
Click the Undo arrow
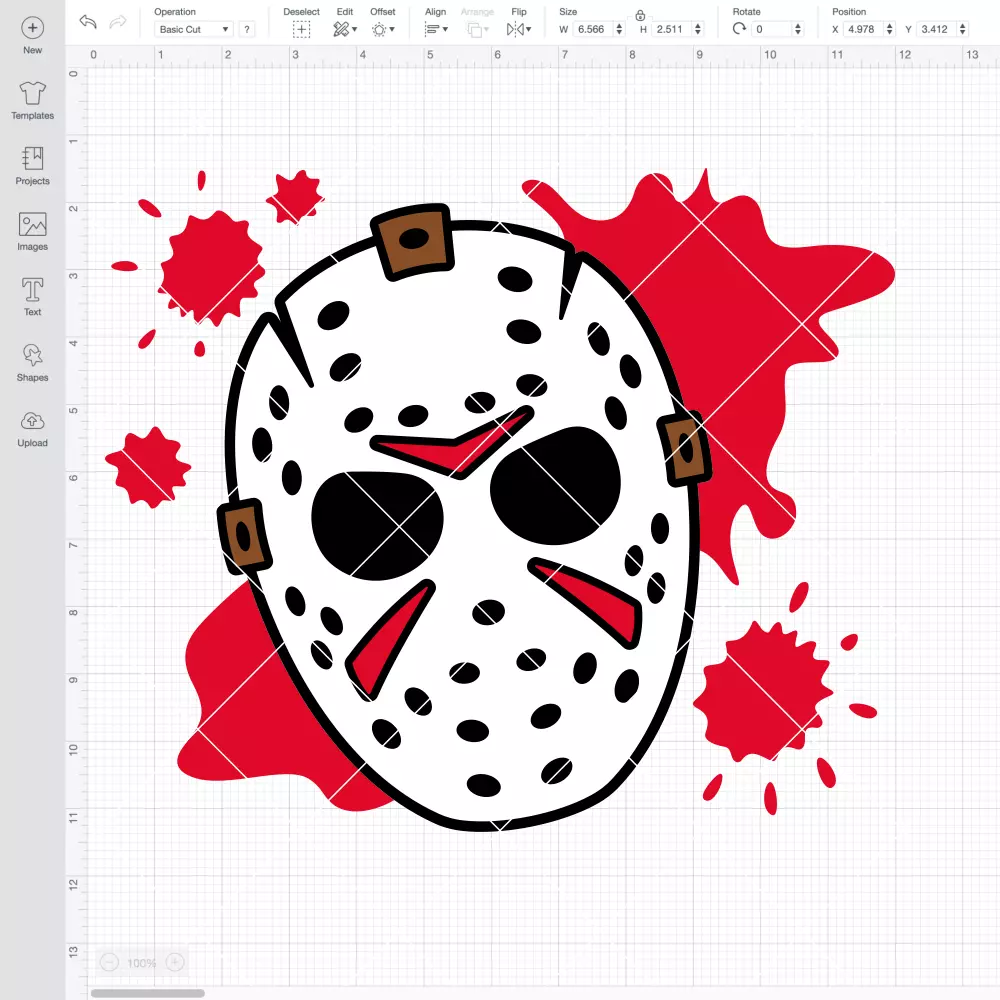(88, 22)
